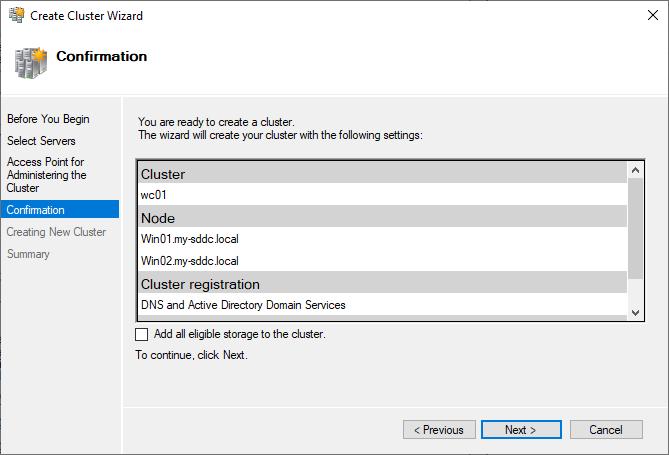The width and height of the screenshot is (669, 455).
Task: Select cluster name wc01 in list
Action: coord(154,196)
